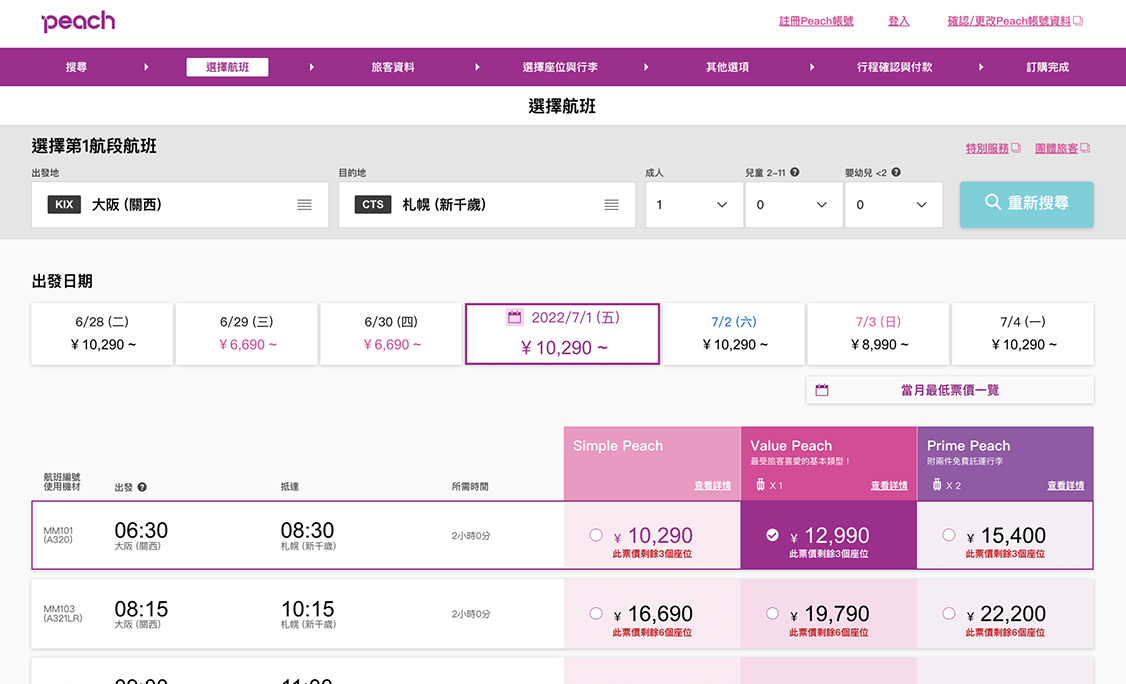Click the calendar icon in 當月最低票價一覽 button
This screenshot has height=684, width=1126.
(822, 390)
